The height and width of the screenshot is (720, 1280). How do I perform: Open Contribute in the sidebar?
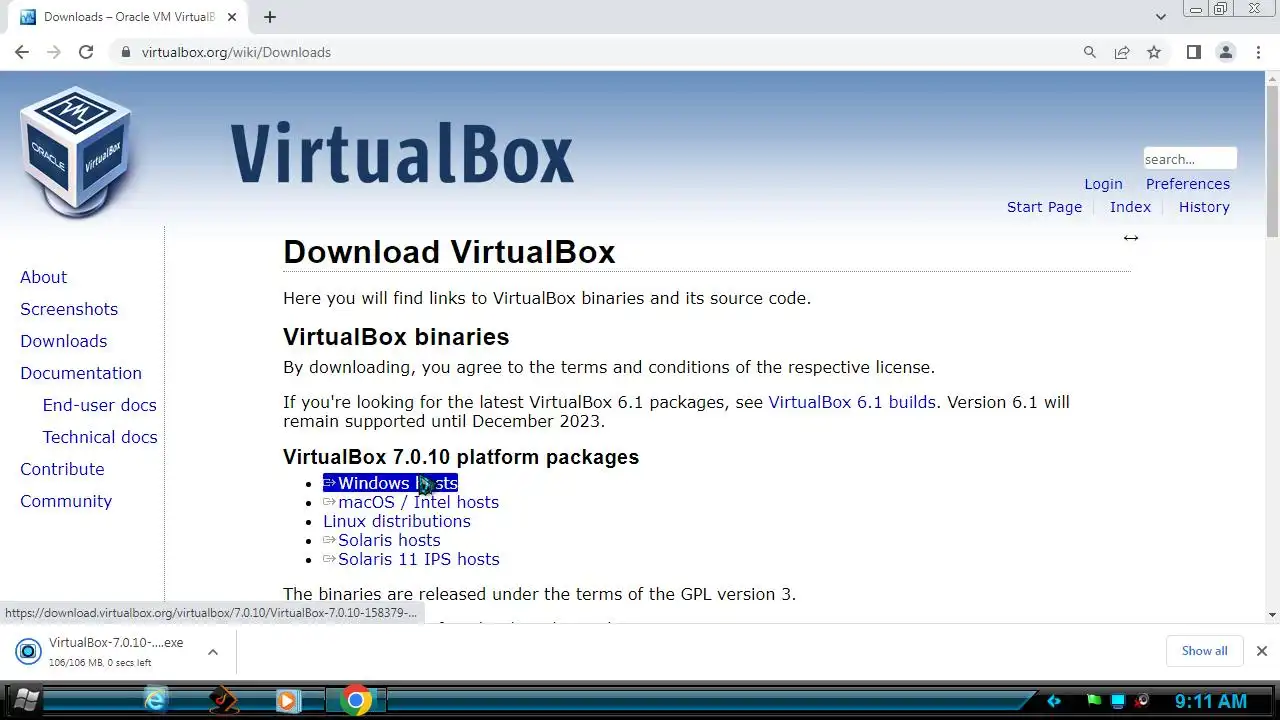pyautogui.click(x=62, y=469)
